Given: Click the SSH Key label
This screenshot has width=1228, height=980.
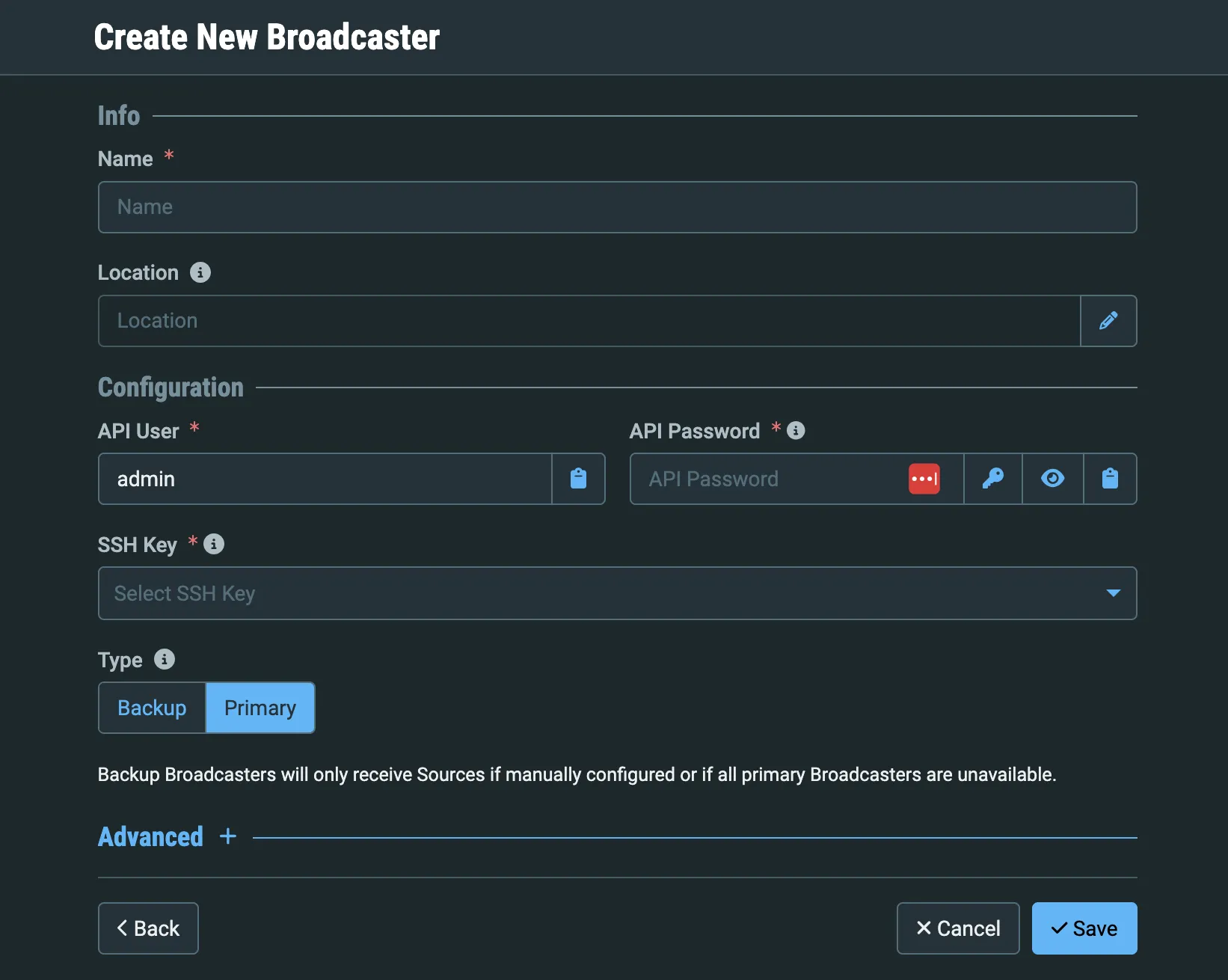Looking at the screenshot, I should pos(138,545).
